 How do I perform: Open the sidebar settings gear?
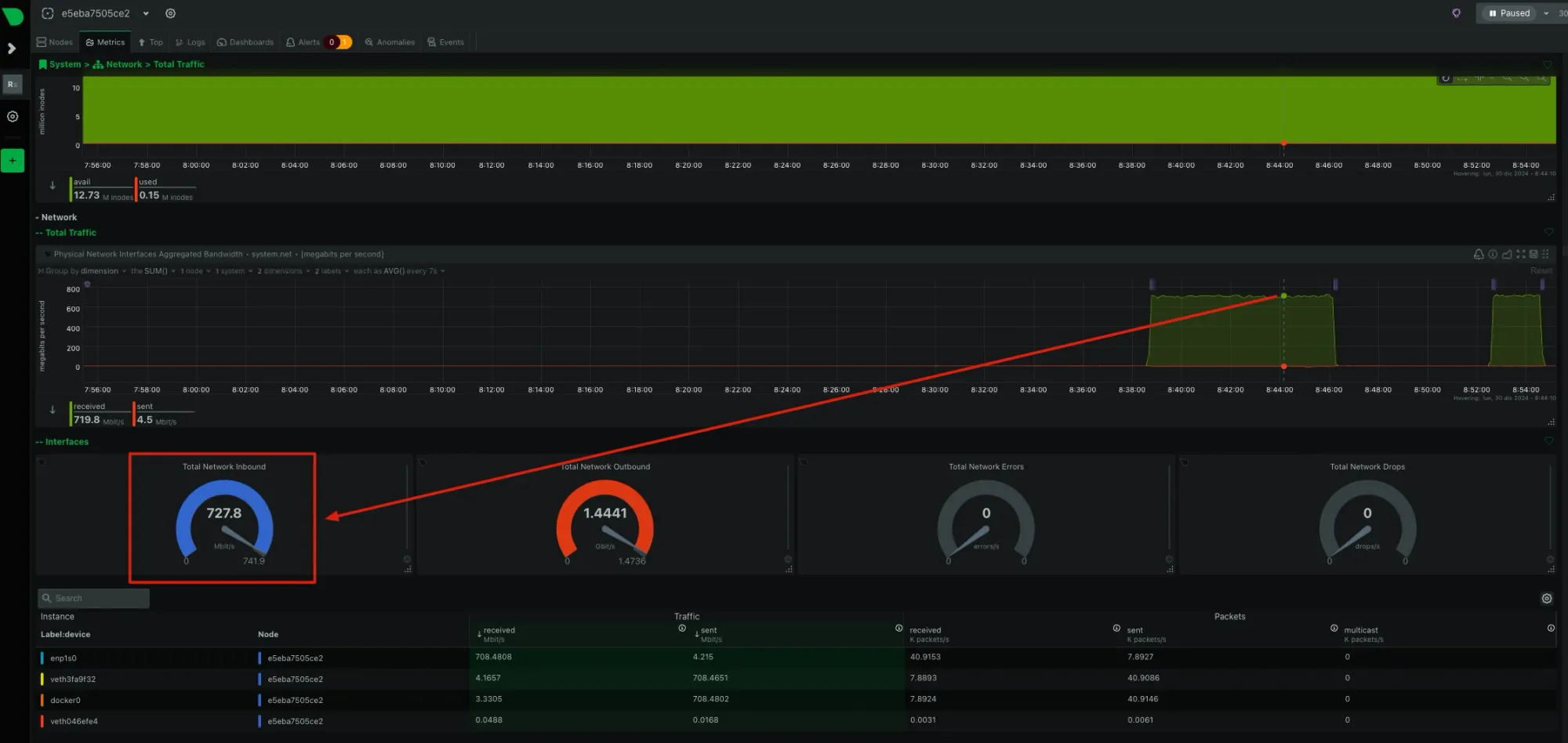click(x=13, y=116)
